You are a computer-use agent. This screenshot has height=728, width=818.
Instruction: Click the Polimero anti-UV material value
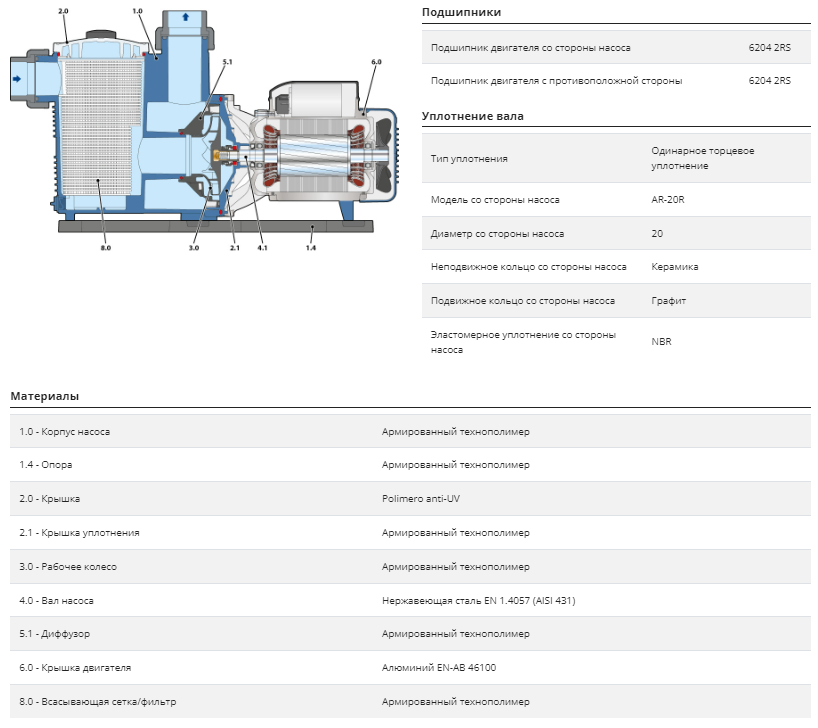tap(421, 499)
